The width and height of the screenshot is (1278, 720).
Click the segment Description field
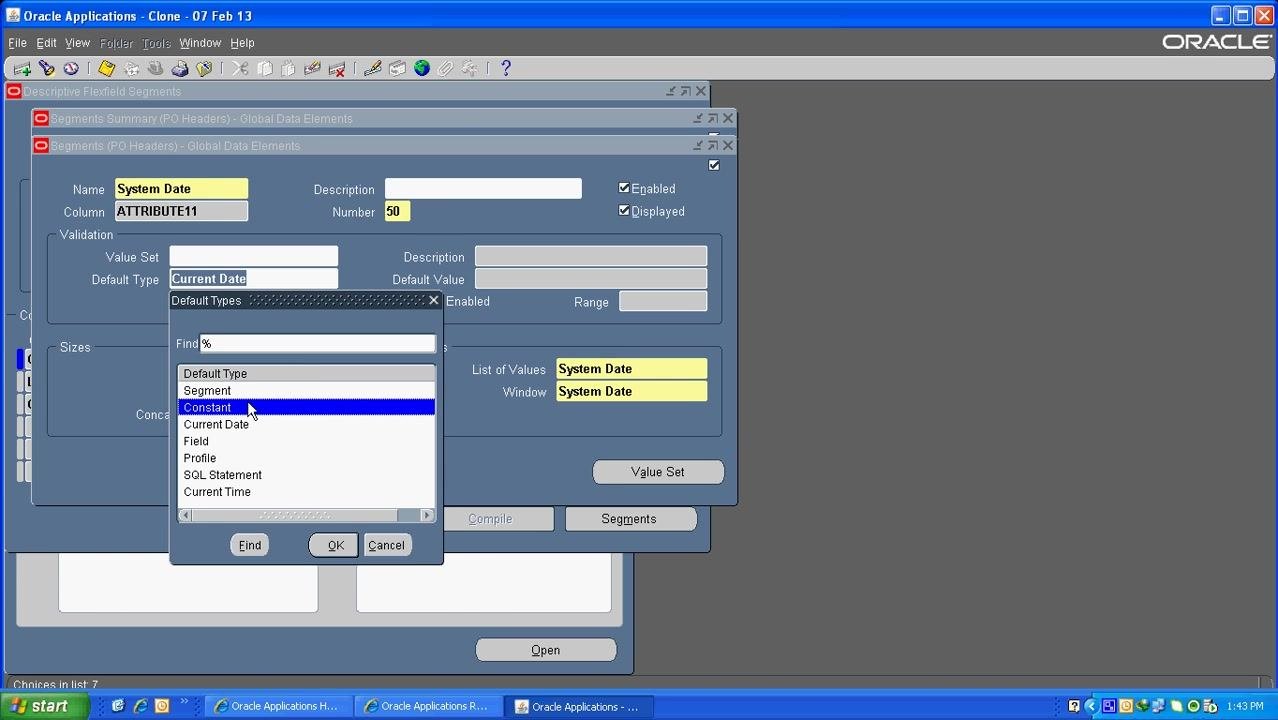coord(483,189)
